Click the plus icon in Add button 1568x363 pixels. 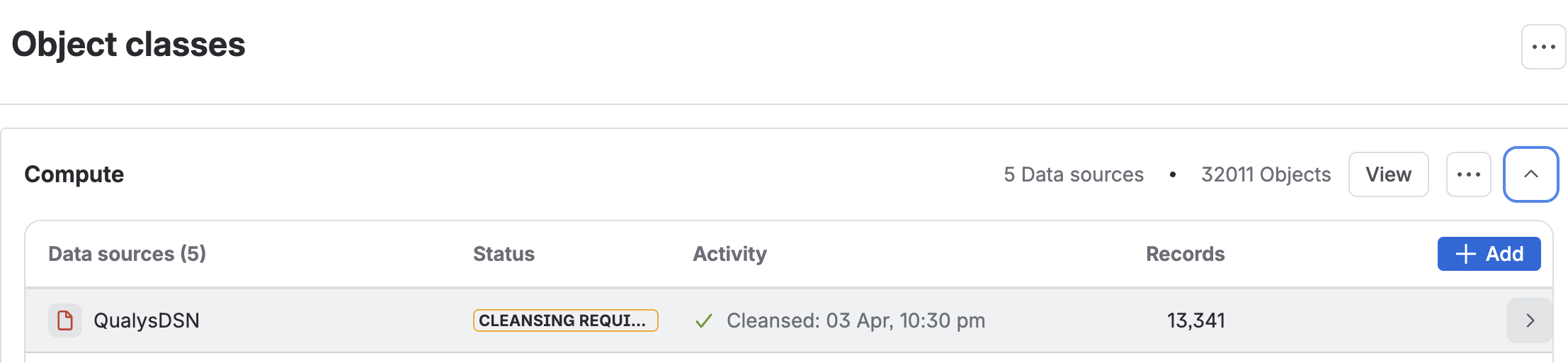click(x=1465, y=254)
